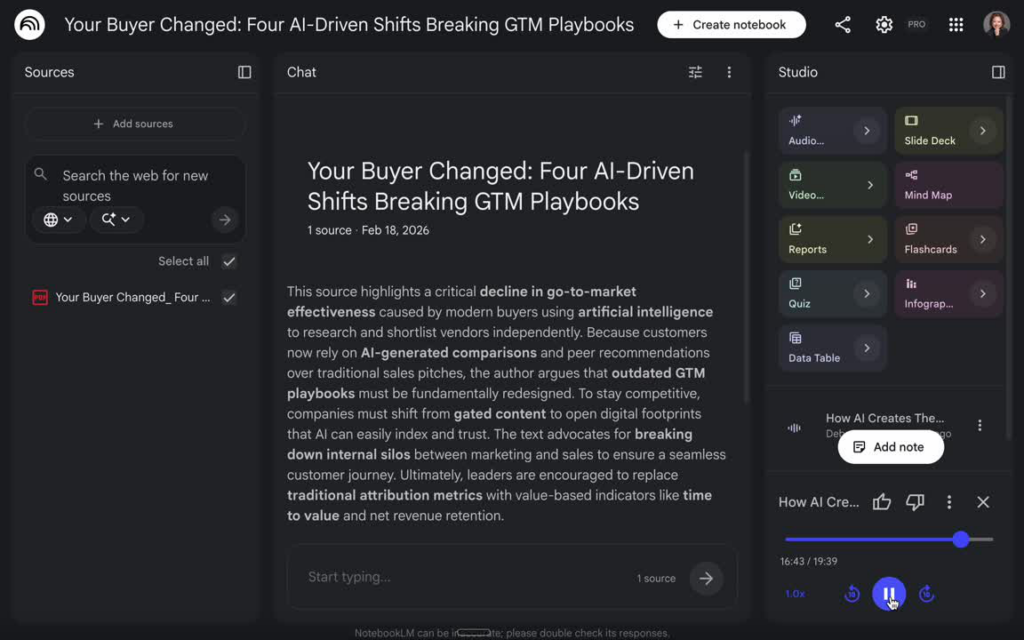Toggle the Select all checkbox
Screen dimensions: 1024x640
coord(229,261)
